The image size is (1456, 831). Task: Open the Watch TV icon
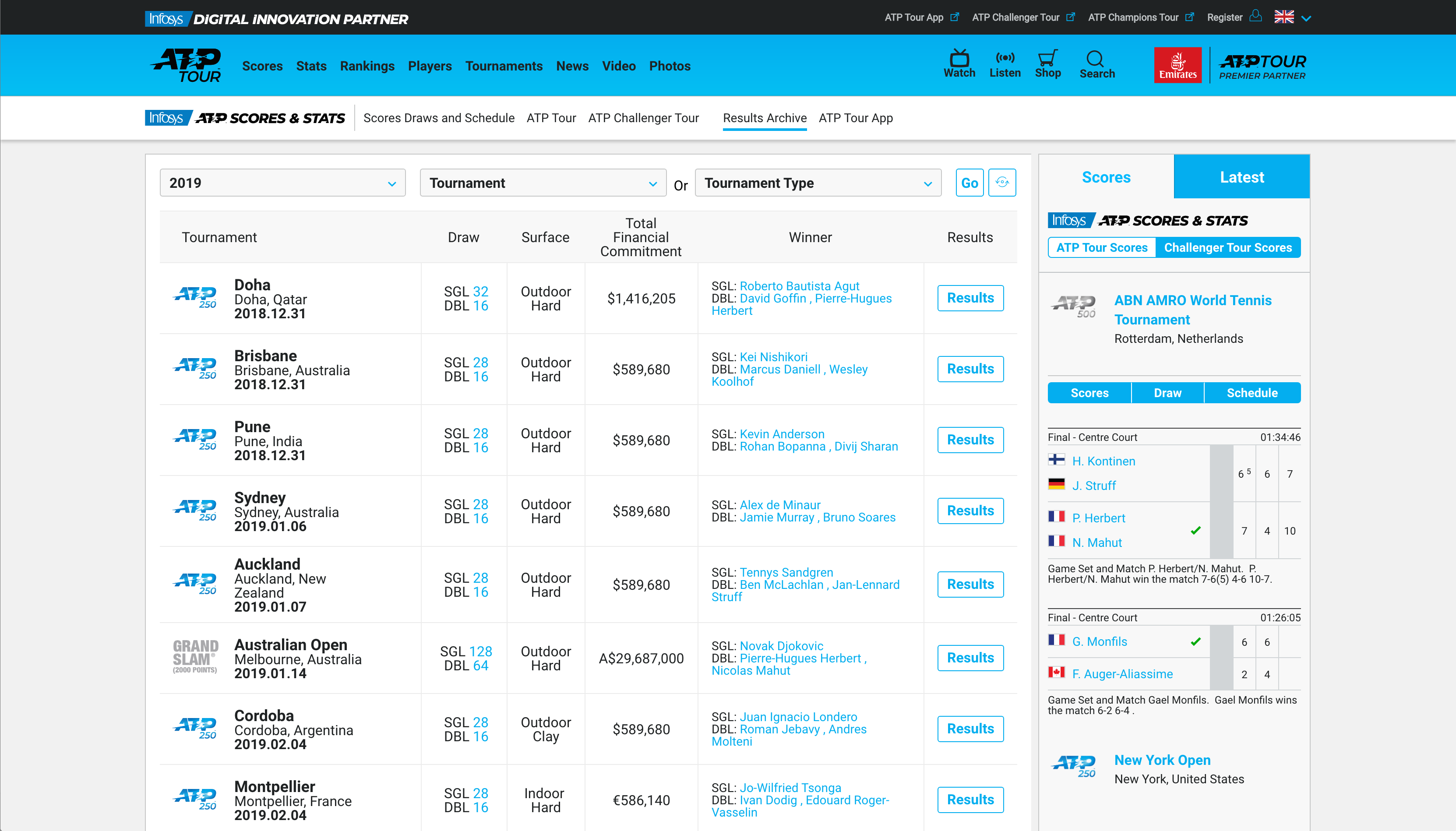[959, 59]
